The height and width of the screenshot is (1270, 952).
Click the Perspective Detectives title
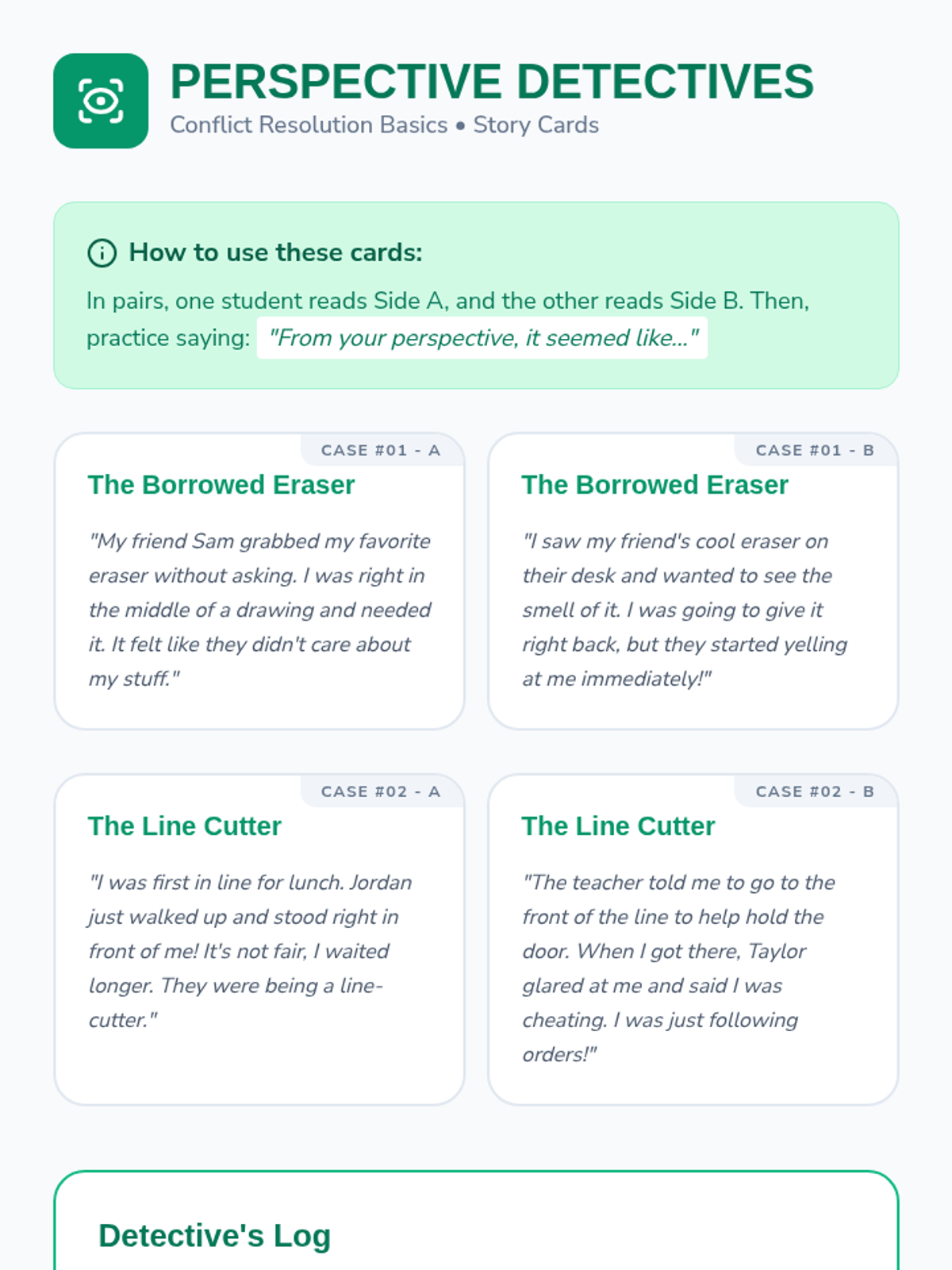pos(491,82)
